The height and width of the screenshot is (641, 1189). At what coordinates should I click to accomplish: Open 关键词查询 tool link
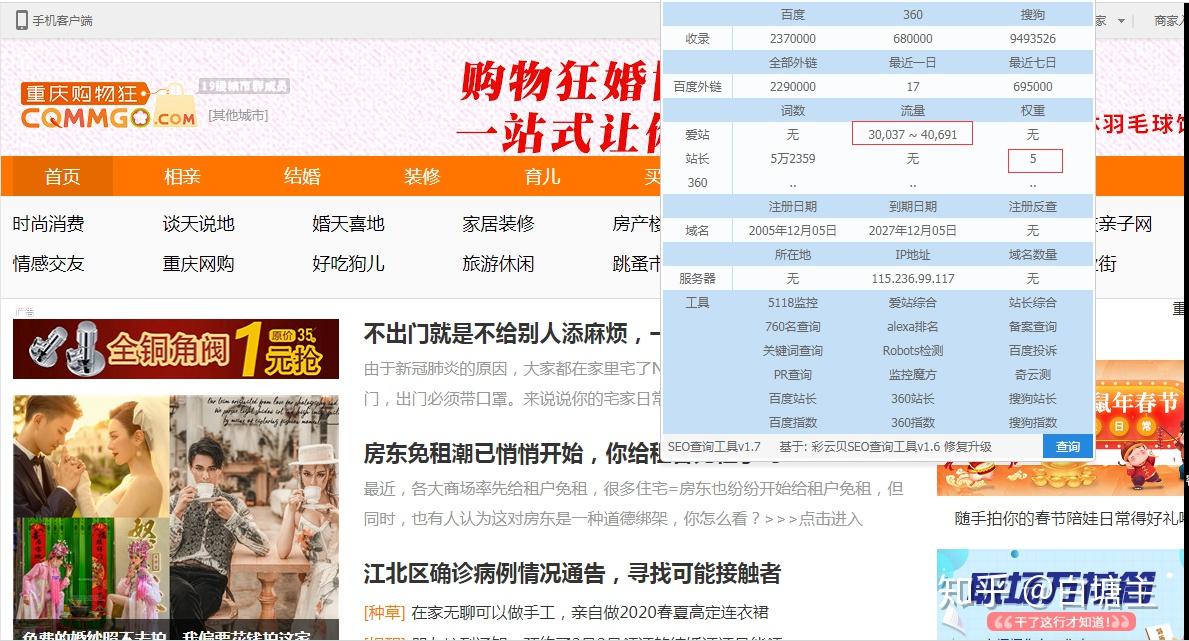pyautogui.click(x=792, y=351)
